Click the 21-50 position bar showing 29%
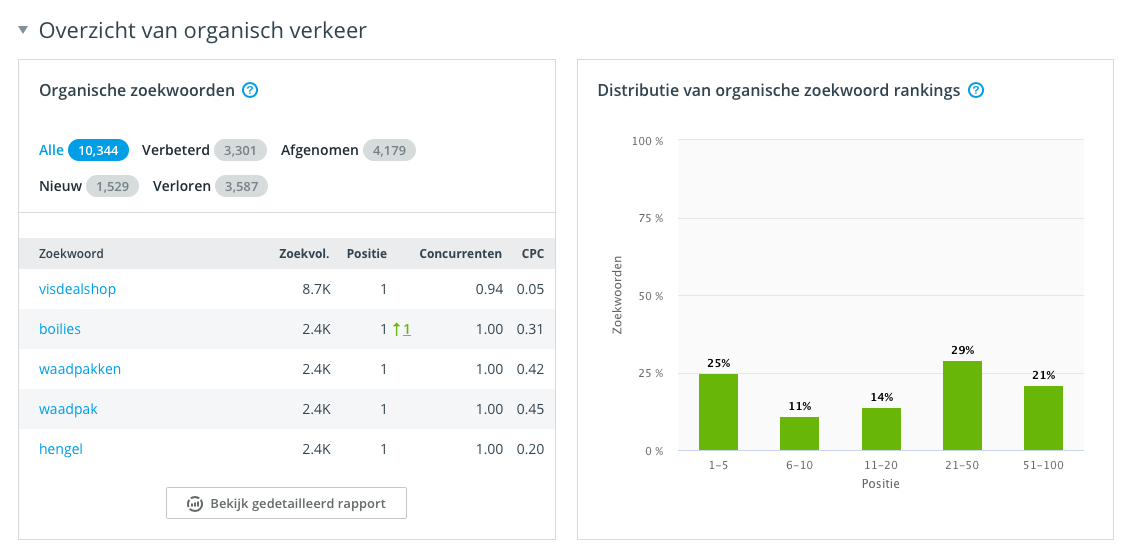 pos(962,405)
